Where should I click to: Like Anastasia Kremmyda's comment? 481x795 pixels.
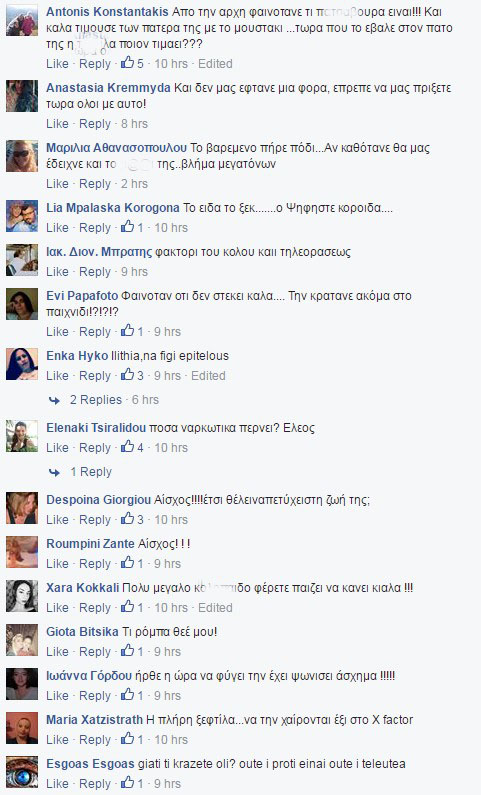57,124
